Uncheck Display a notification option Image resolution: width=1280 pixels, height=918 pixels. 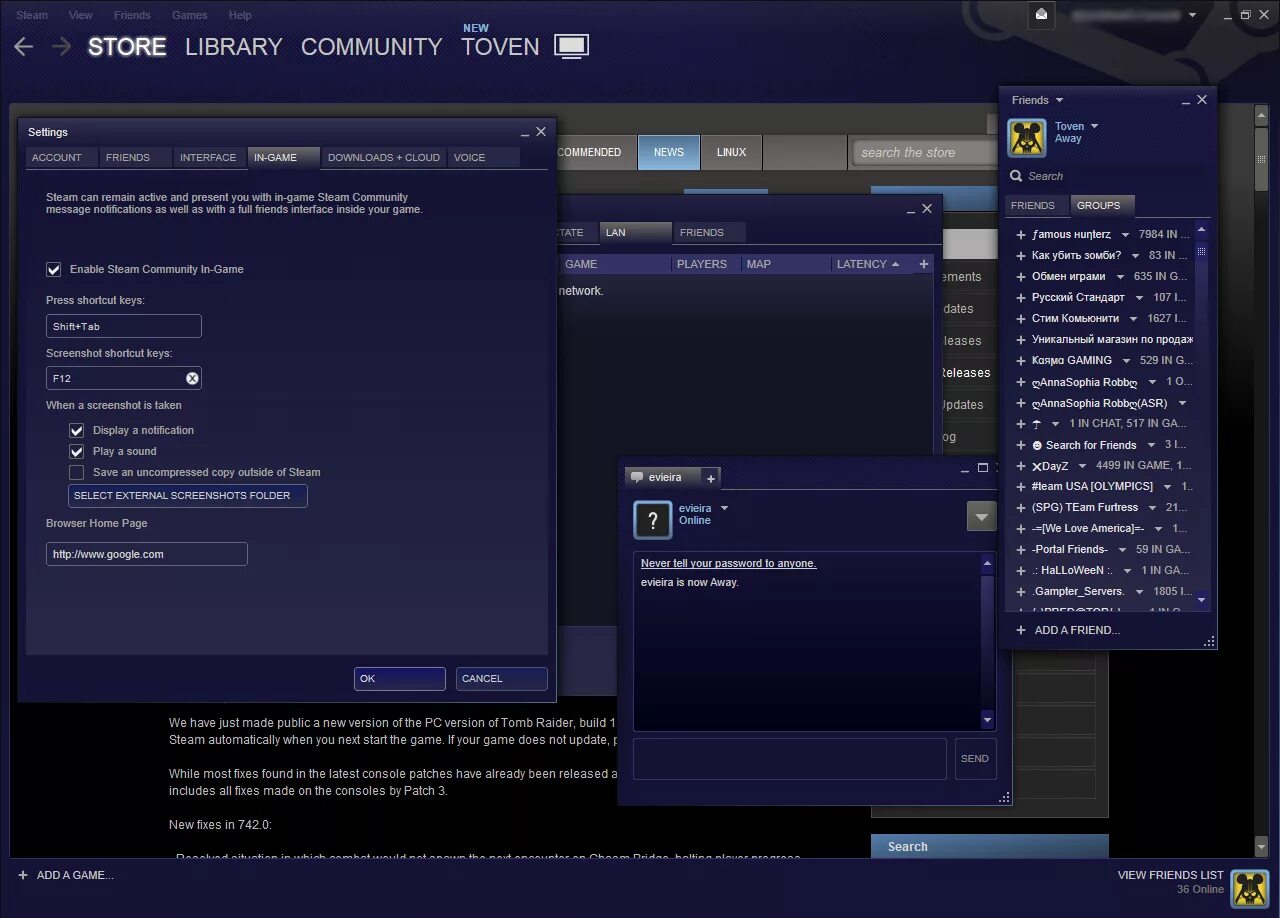coord(76,430)
